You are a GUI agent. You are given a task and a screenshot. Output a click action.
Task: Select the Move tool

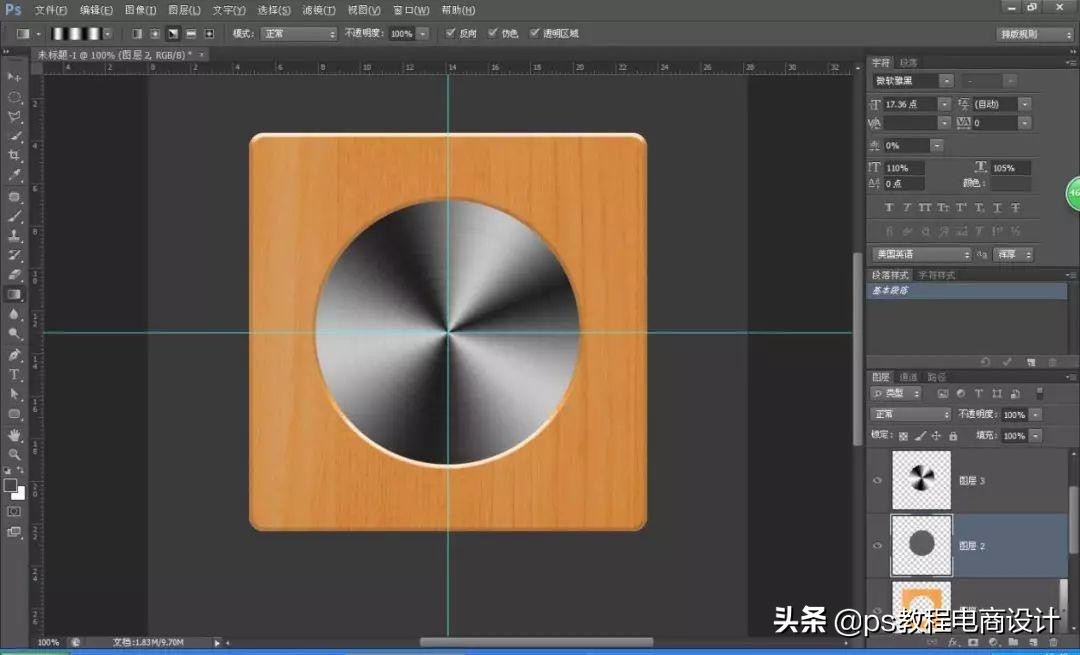tap(14, 78)
